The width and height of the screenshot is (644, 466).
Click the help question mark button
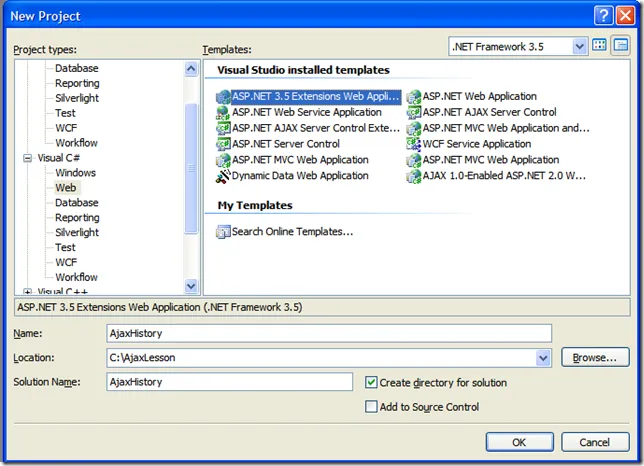603,16
